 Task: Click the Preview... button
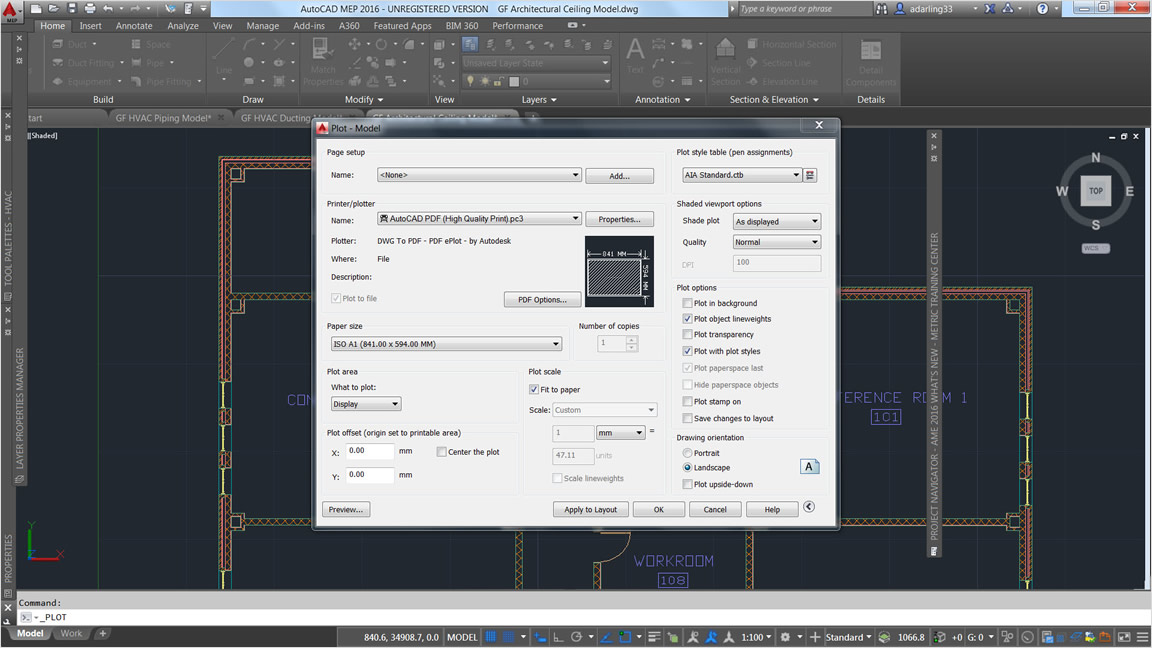click(x=346, y=509)
